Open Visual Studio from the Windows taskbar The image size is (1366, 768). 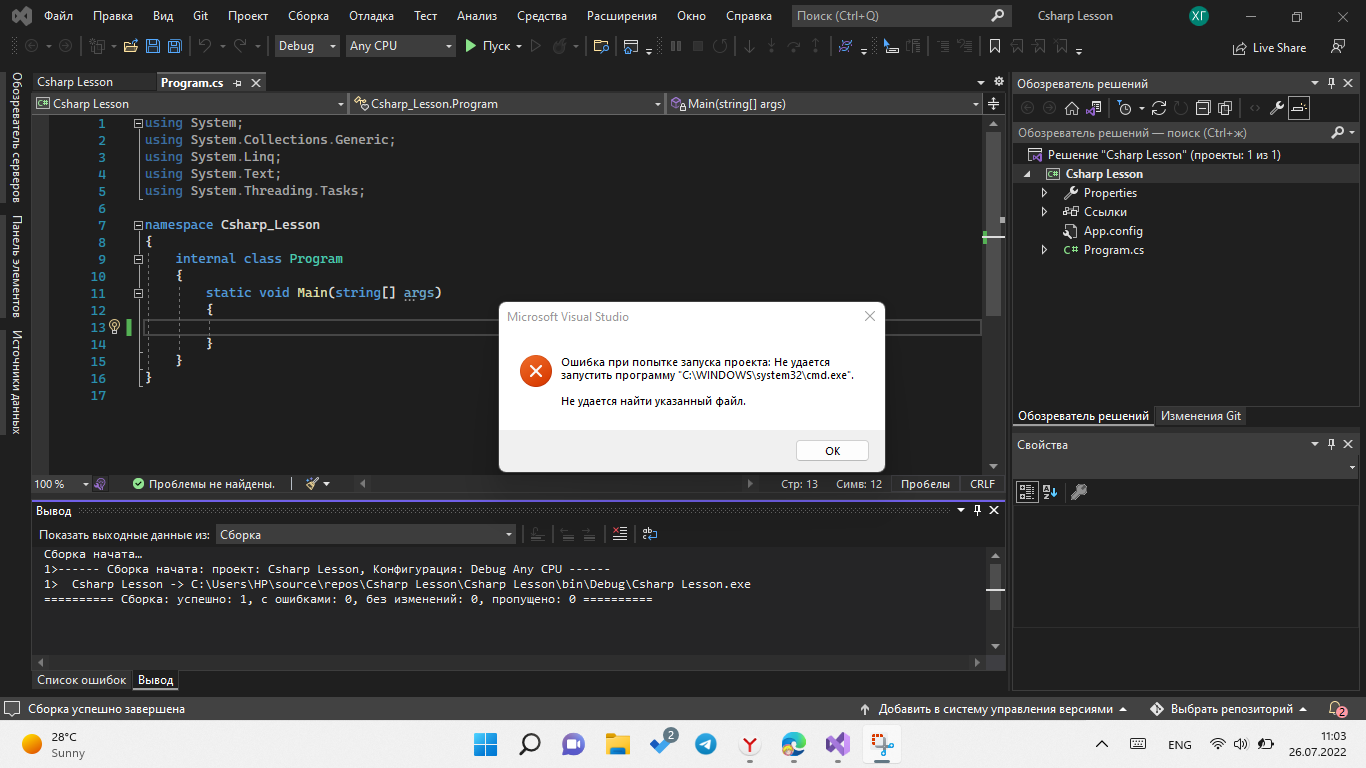(x=838, y=744)
